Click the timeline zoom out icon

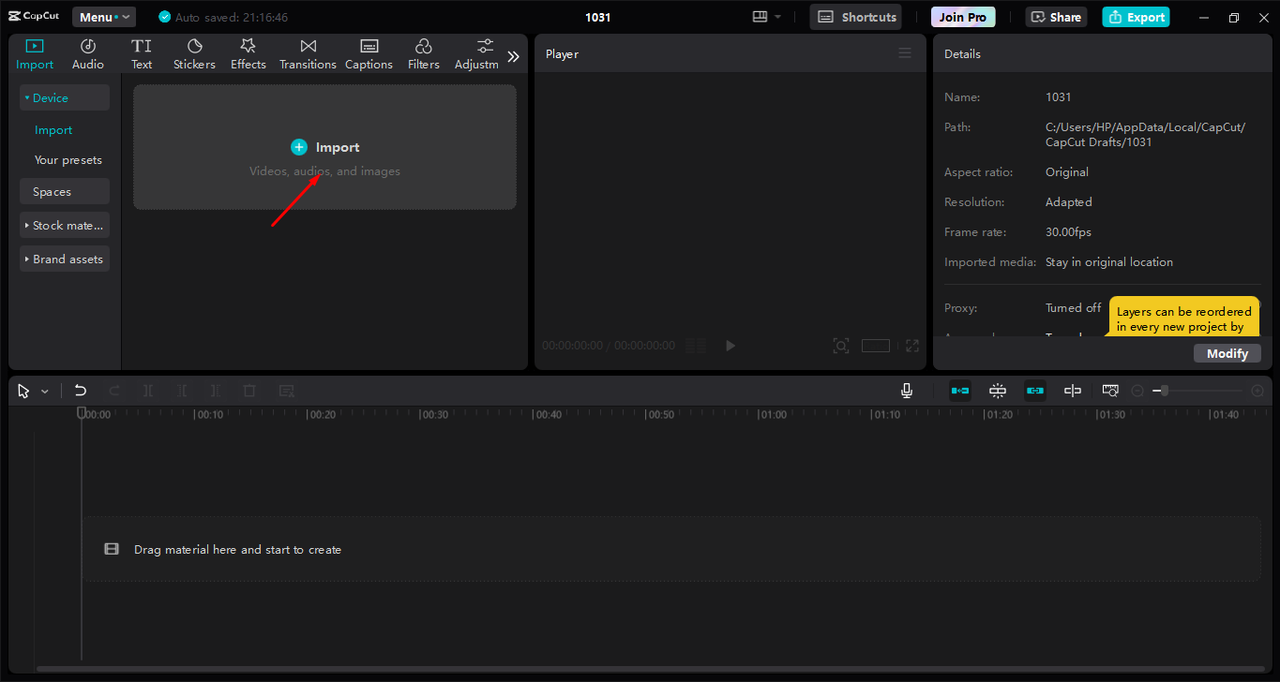coord(1137,391)
